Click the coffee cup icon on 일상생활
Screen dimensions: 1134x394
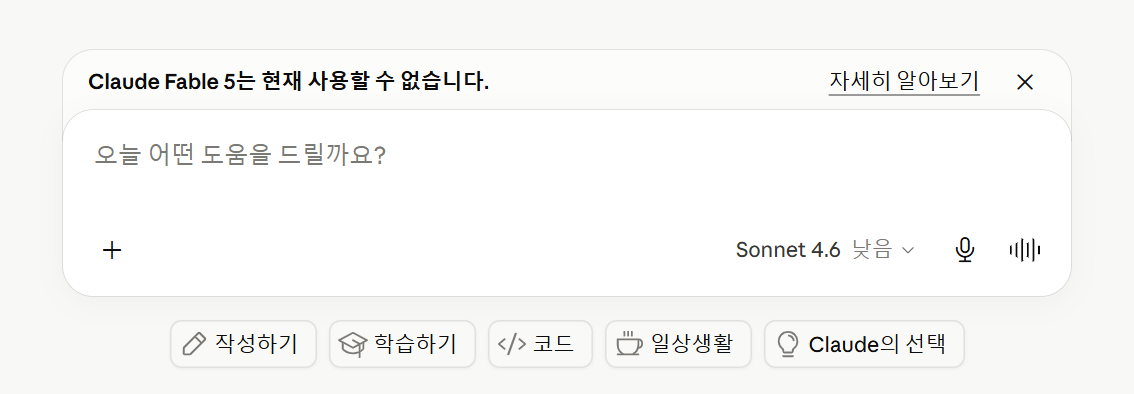pyautogui.click(x=628, y=344)
